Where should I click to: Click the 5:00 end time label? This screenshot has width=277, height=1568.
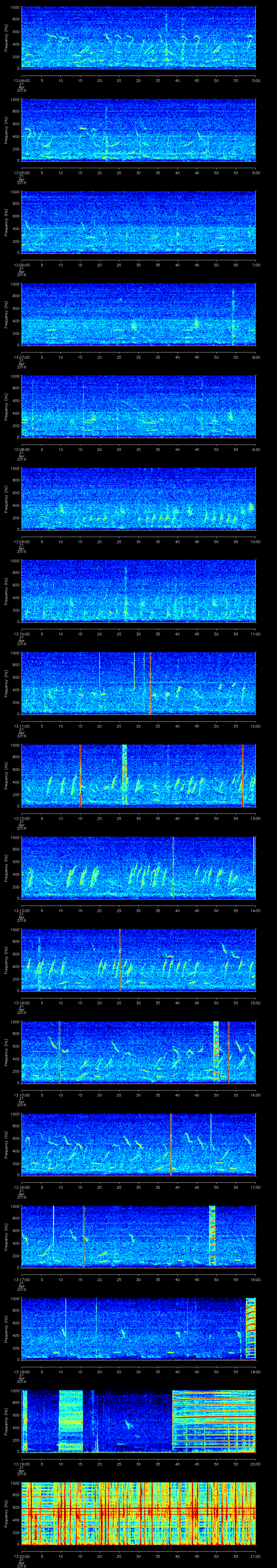256,80
